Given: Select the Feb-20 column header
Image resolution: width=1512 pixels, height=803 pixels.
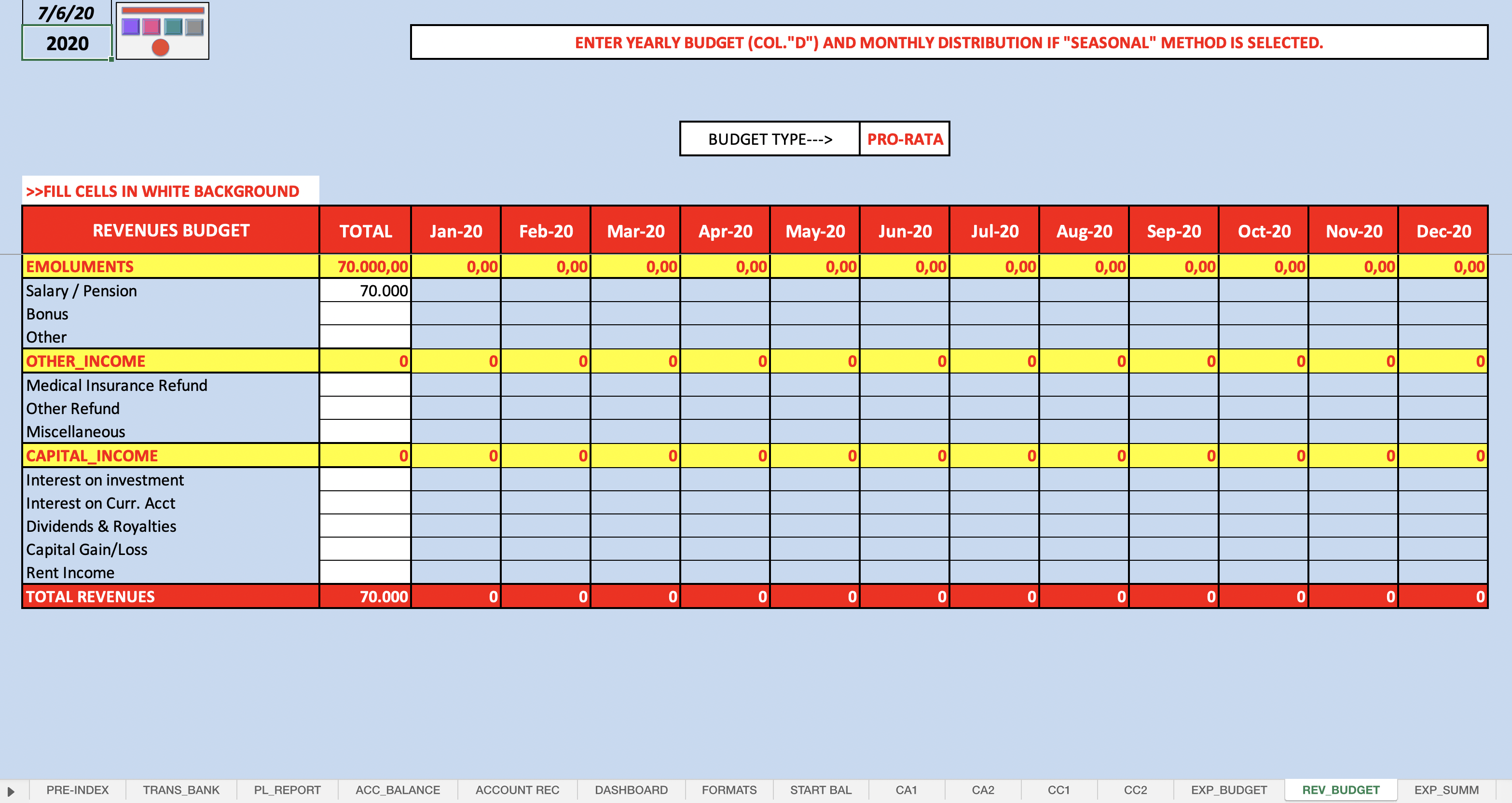Looking at the screenshot, I should (546, 230).
